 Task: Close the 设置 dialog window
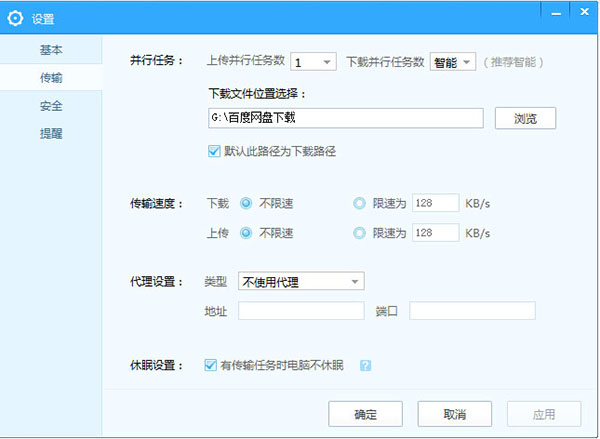pos(583,10)
